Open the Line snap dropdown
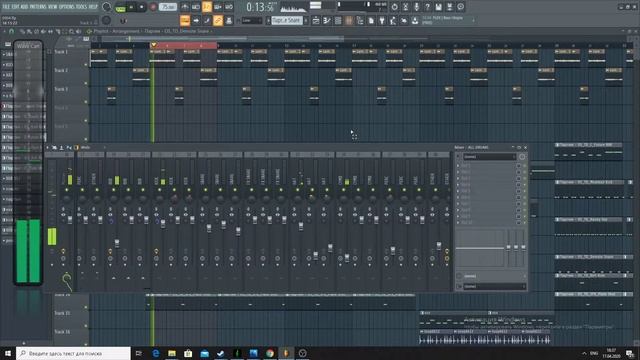 pyautogui.click(x=251, y=20)
